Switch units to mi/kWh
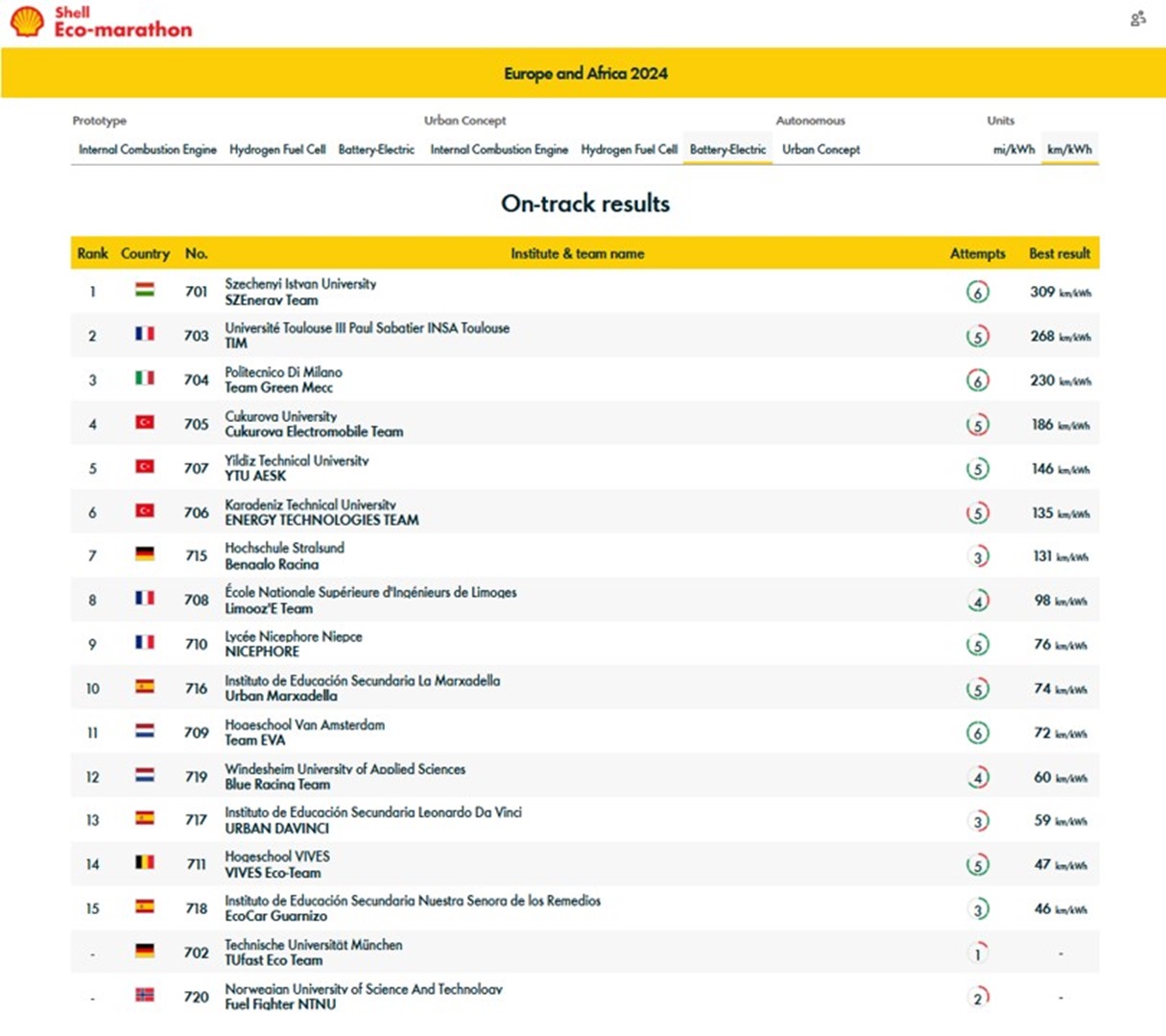The image size is (1166, 1036). [x=1013, y=150]
